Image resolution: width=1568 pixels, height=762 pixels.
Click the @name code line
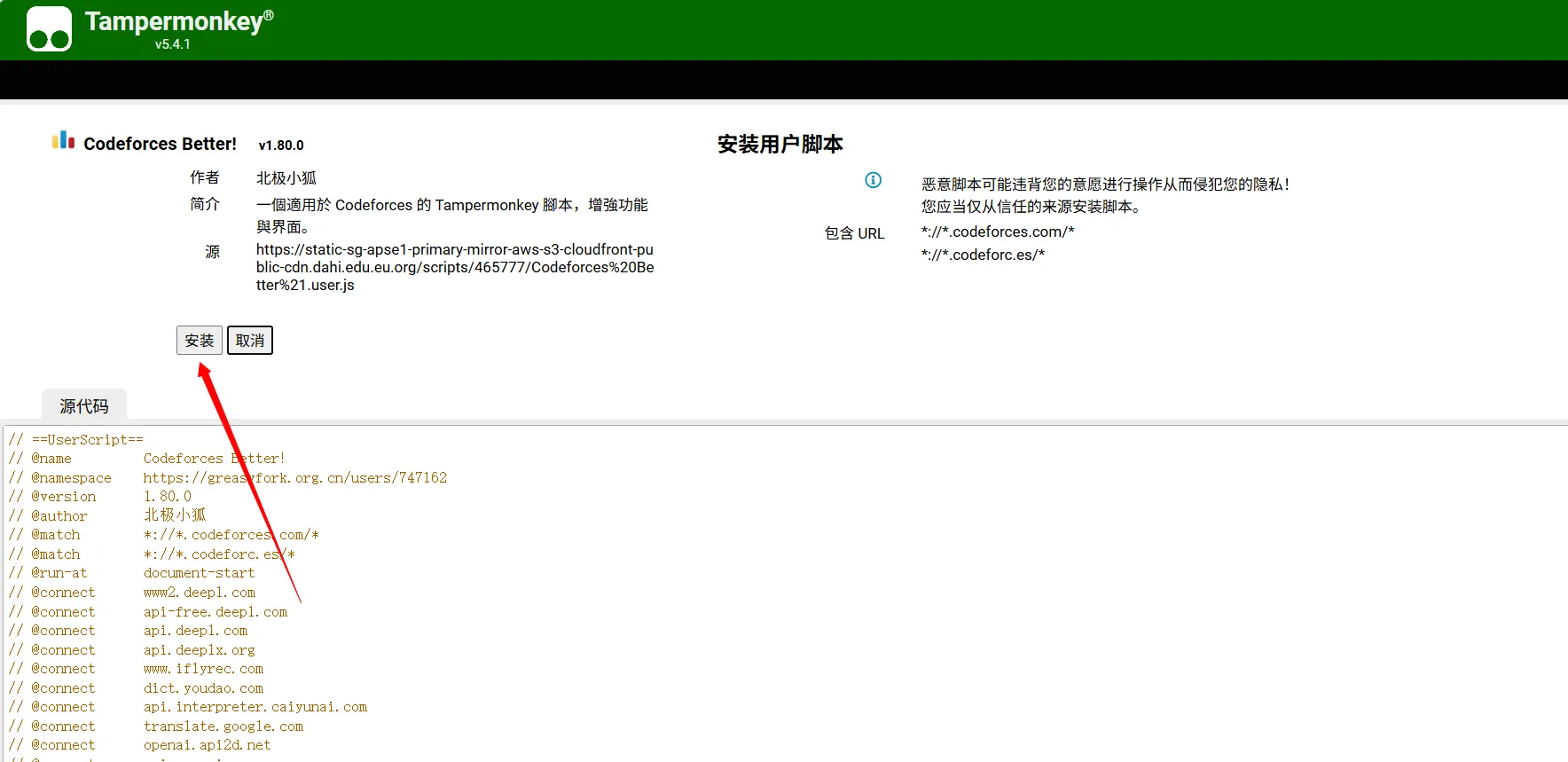pos(147,459)
